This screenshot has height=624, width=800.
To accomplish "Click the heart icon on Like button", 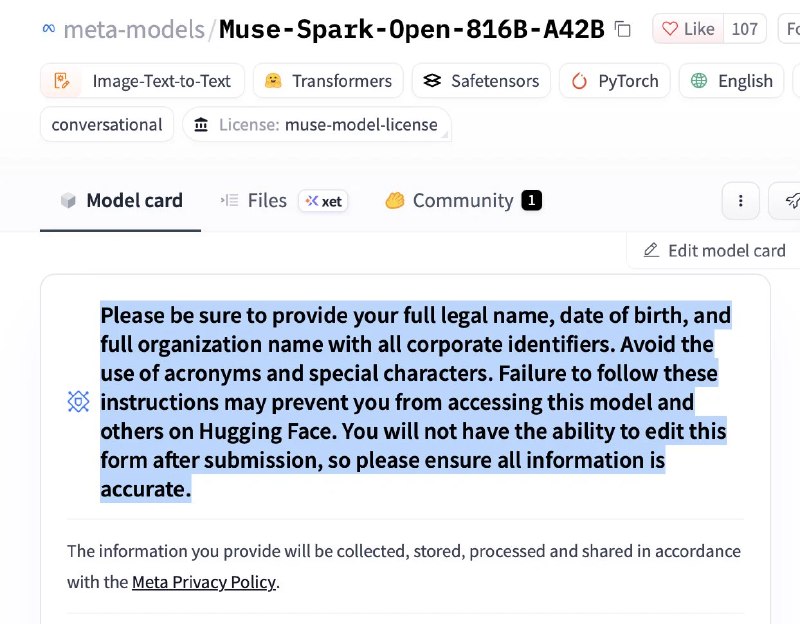I will [670, 29].
